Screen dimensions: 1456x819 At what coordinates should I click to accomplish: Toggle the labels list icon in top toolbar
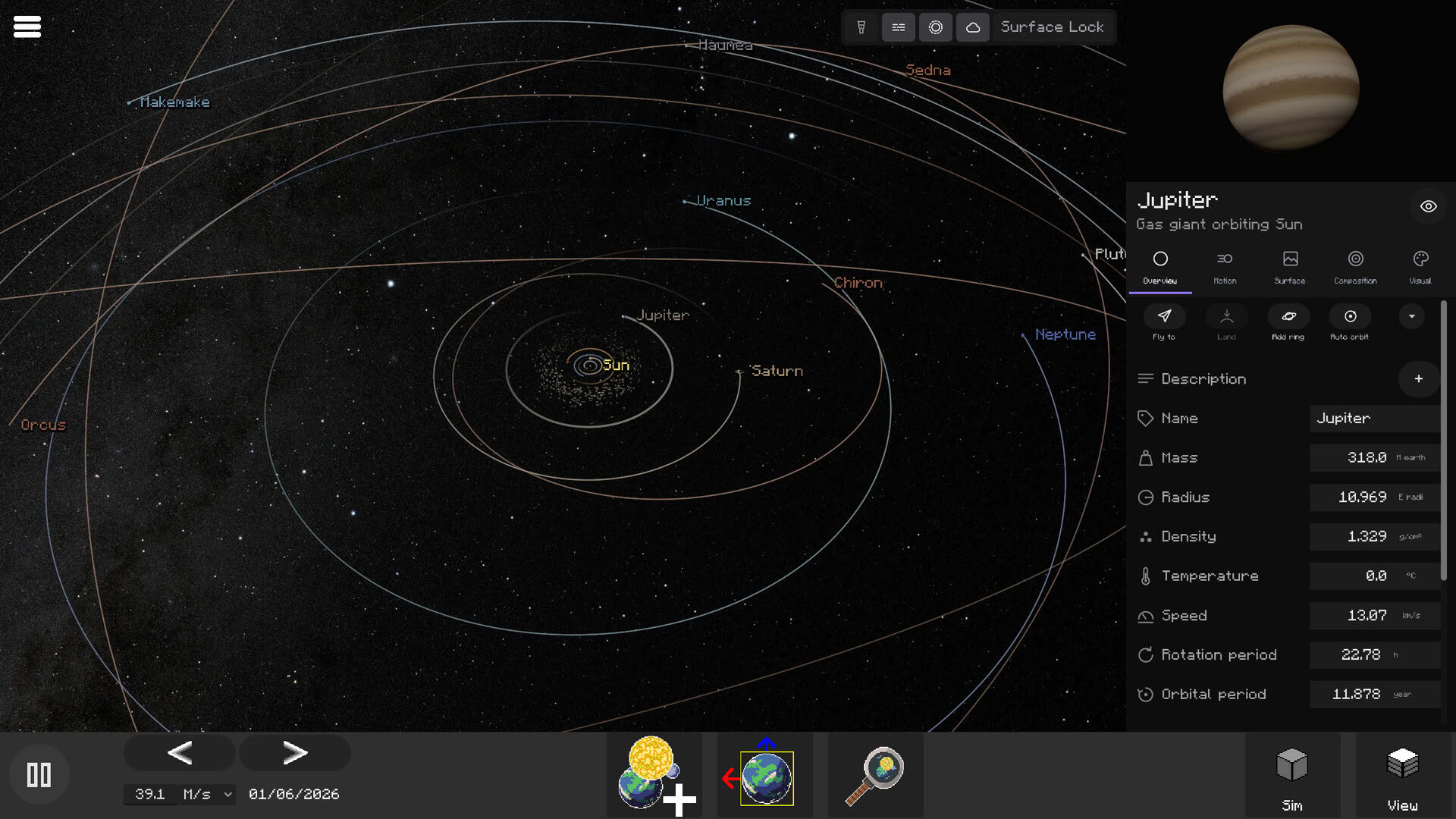[899, 27]
